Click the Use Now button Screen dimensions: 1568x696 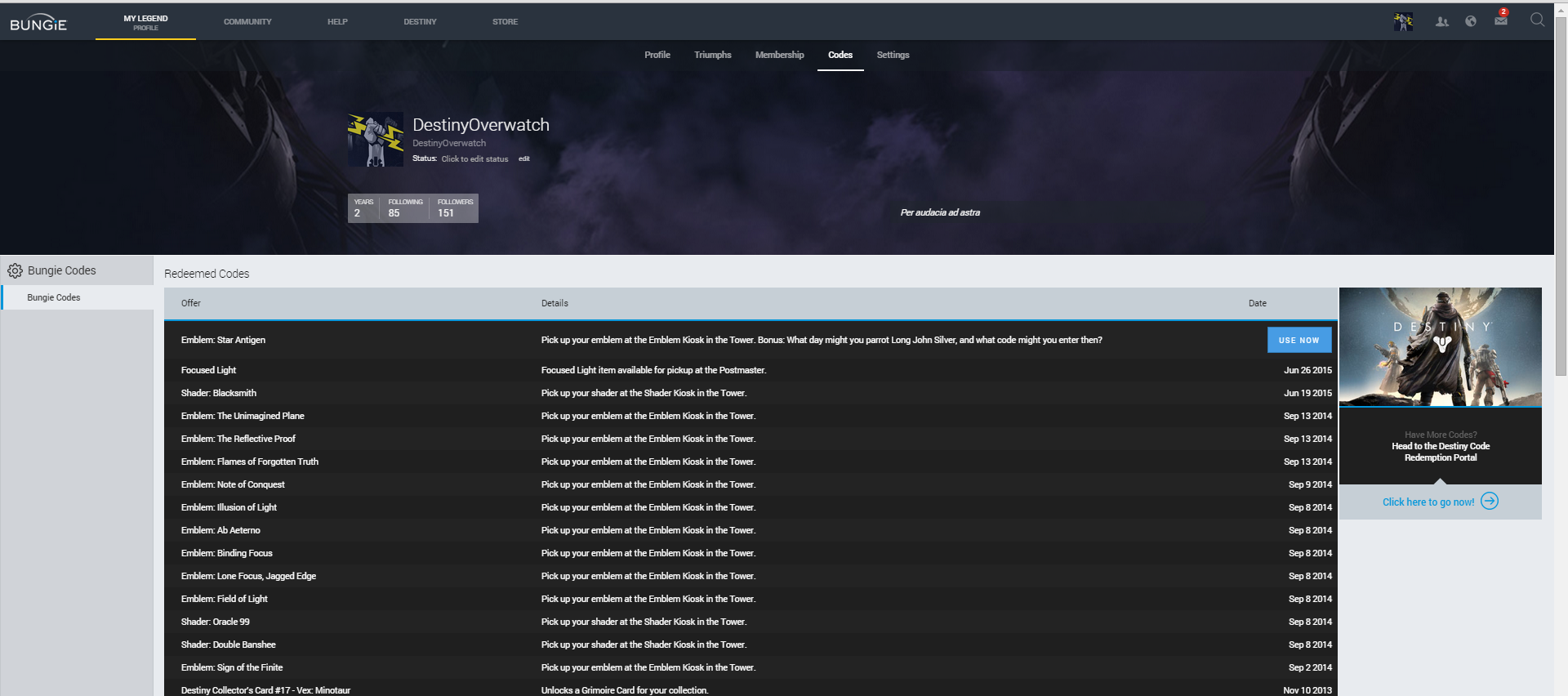1299,340
